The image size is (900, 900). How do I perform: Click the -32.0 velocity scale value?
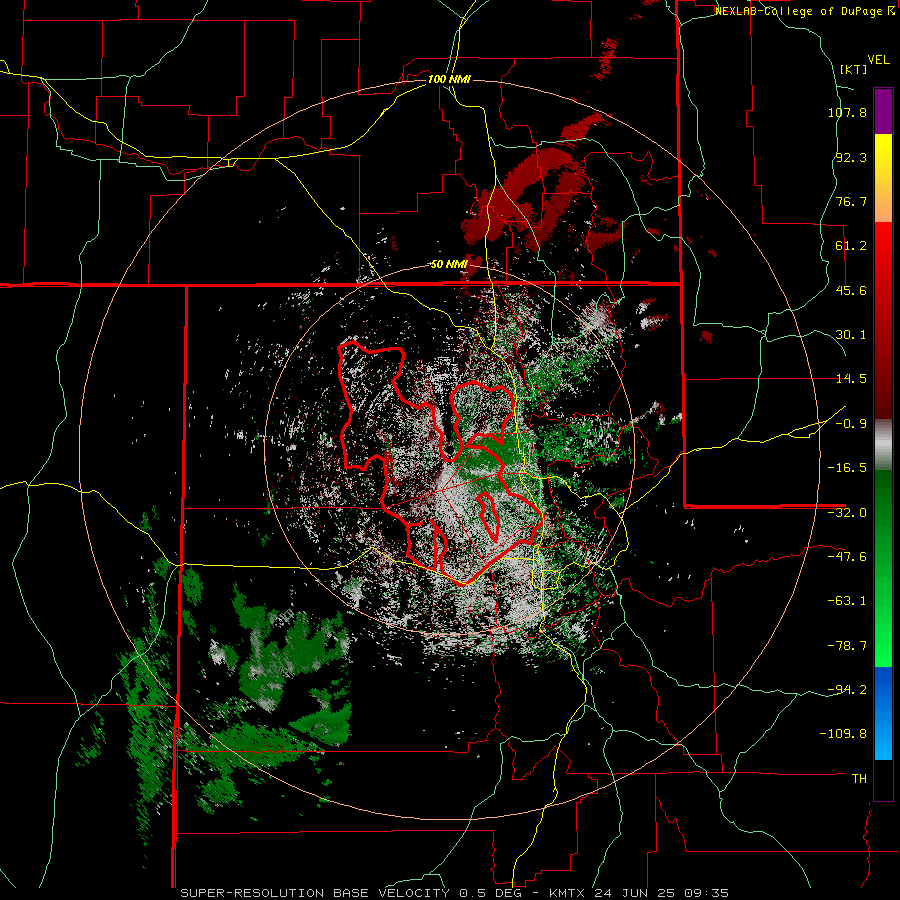click(847, 513)
